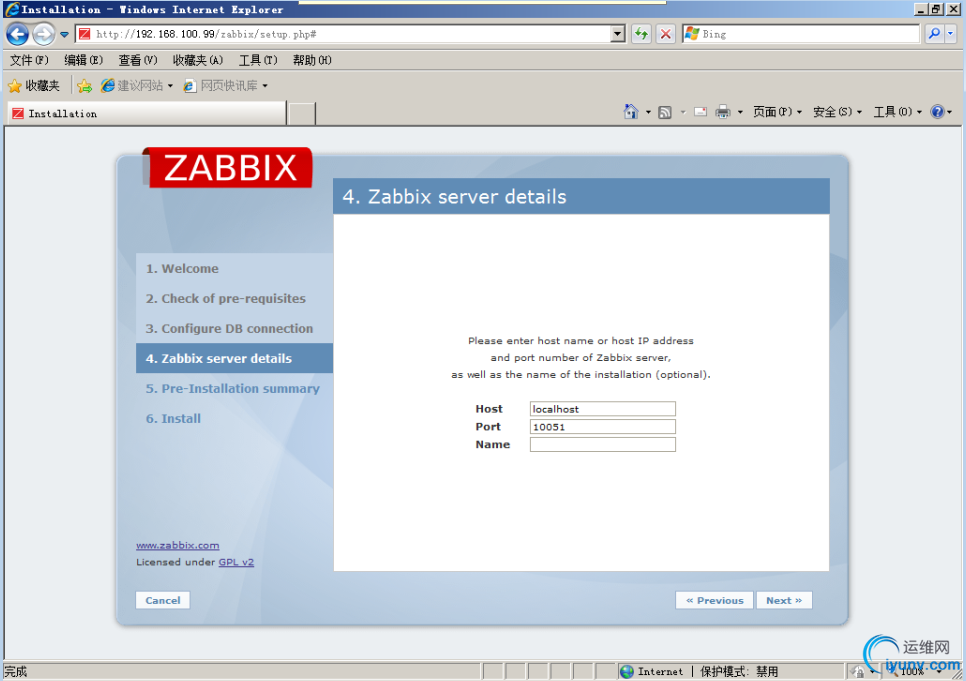966x681 pixels.
Task: Open the www.zabbix.com link
Action: click(x=177, y=545)
